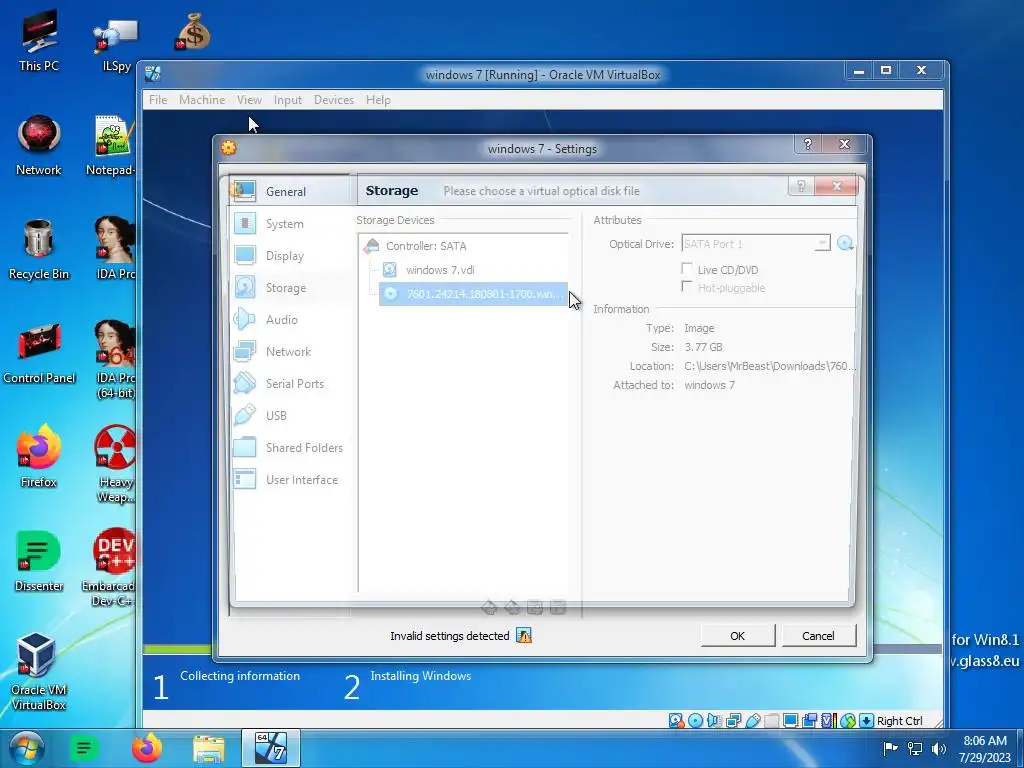Select the Control Panel desktop icon
Image resolution: width=1024 pixels, height=768 pixels.
point(39,353)
